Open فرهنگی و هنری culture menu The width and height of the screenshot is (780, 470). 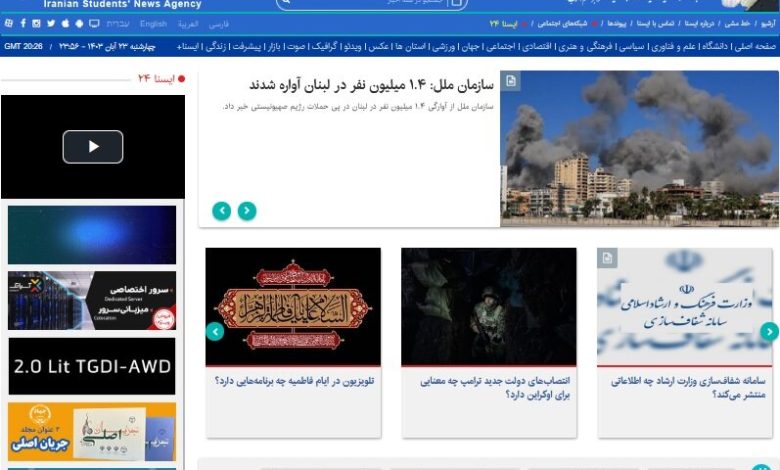pos(585,46)
